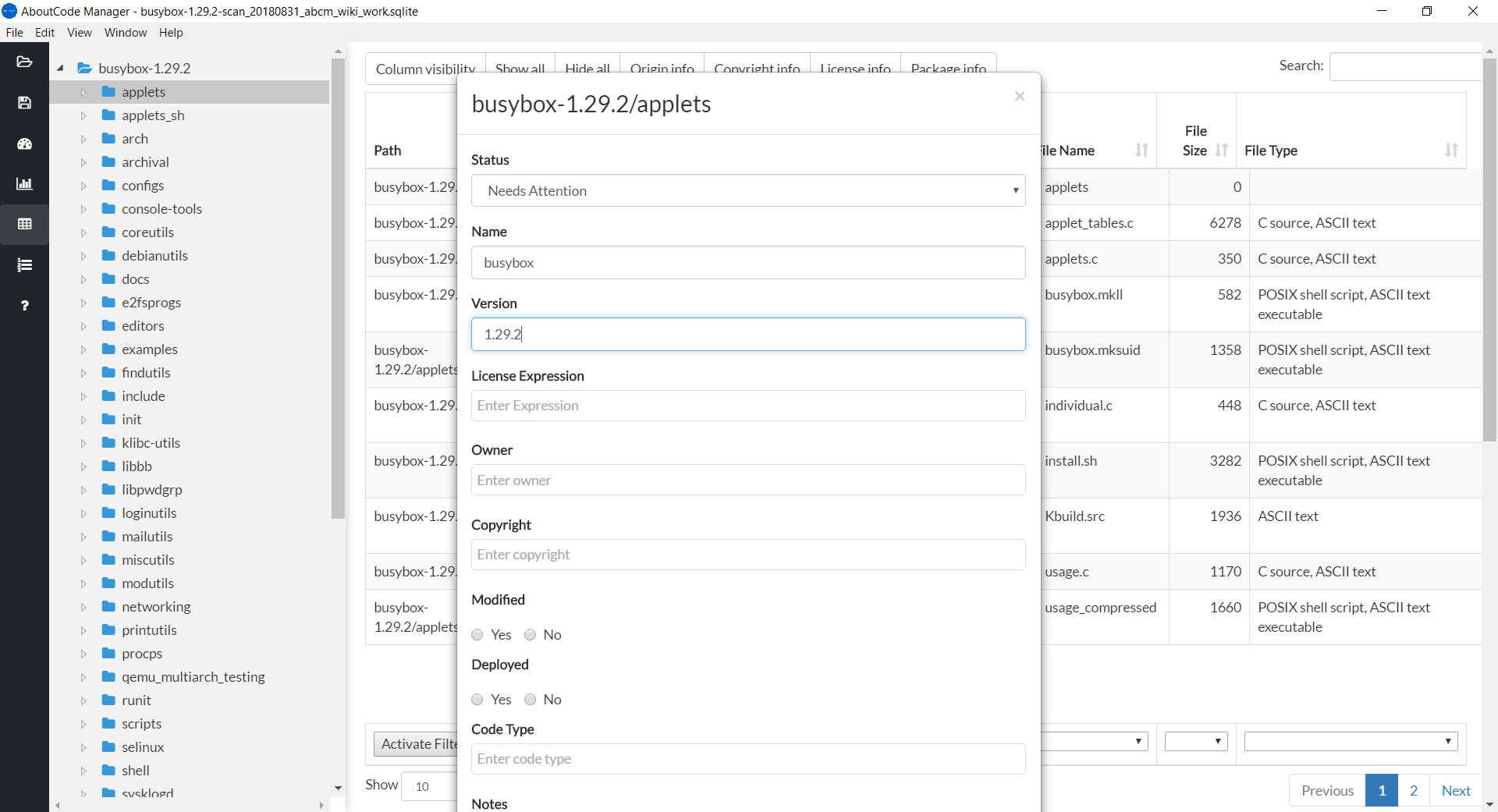This screenshot has width=1498, height=812.
Task: Show Origin info columns
Action: (662, 64)
